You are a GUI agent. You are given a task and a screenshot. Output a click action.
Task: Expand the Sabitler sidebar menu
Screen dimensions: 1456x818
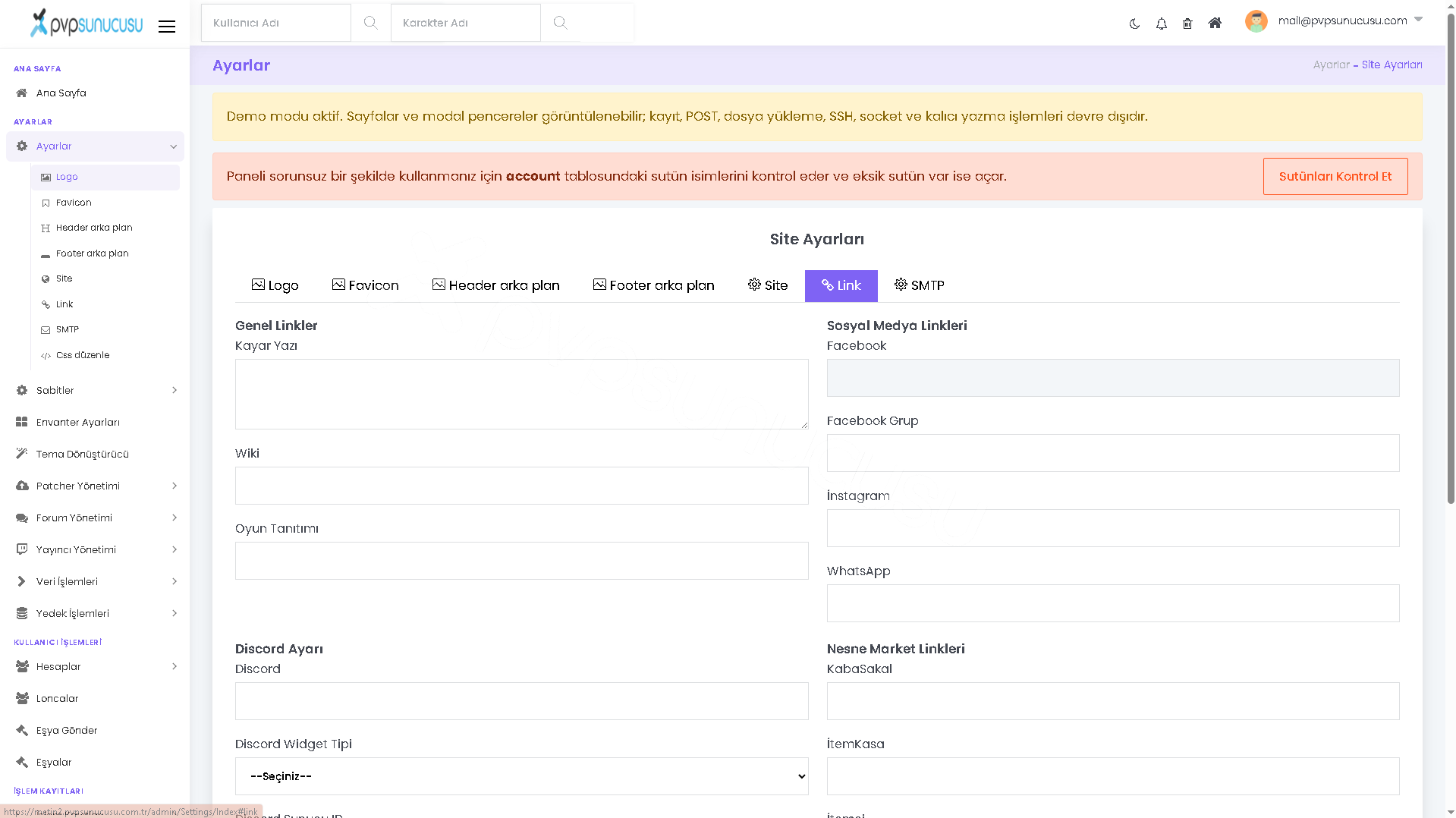(96, 390)
